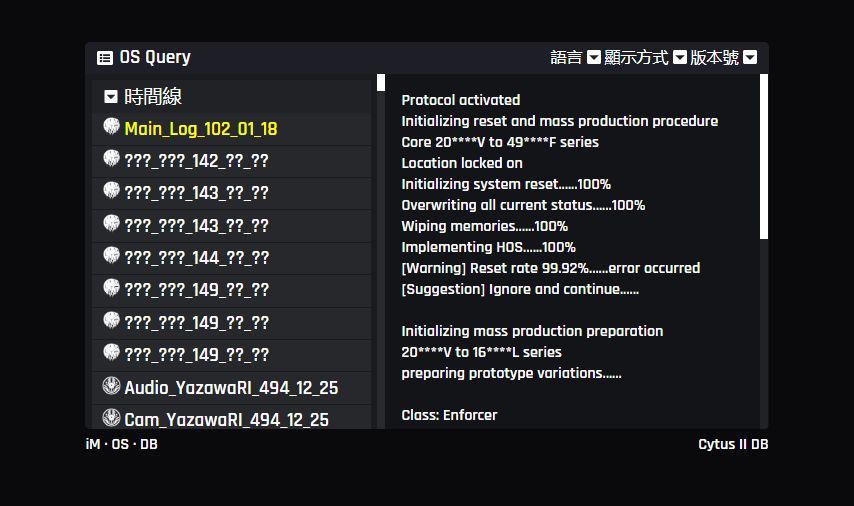This screenshot has height=506, width=854.
Task: Click the icon next to ???_???_144_??_??
Action: tap(112, 256)
